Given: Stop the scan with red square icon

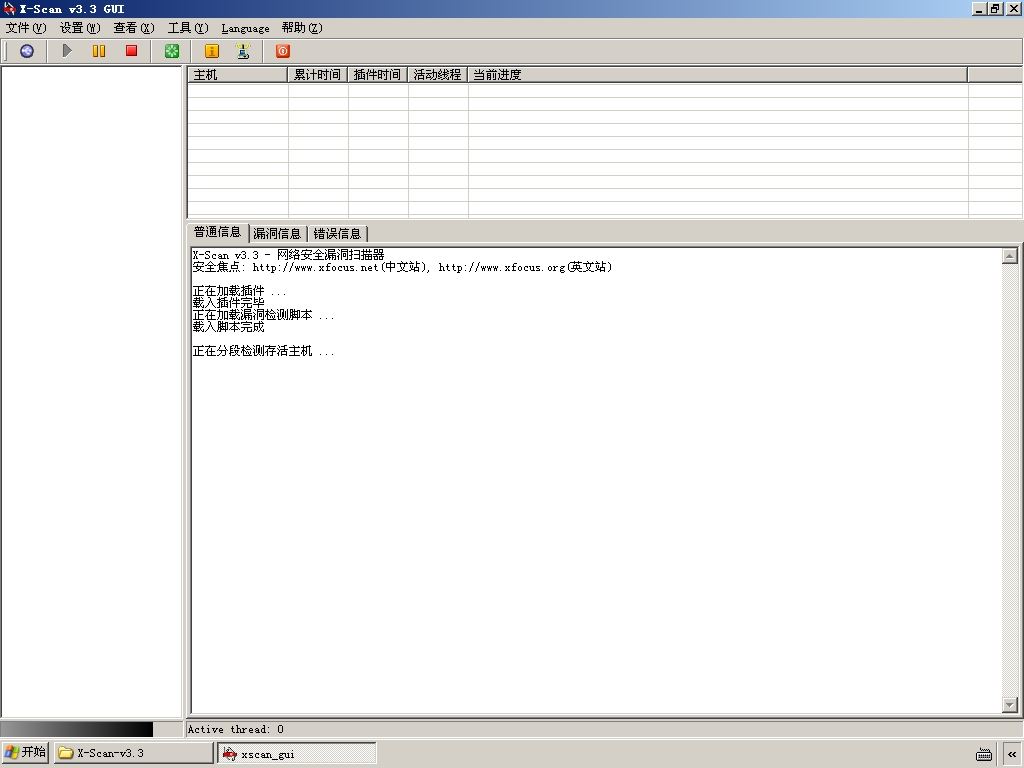Looking at the screenshot, I should pyautogui.click(x=131, y=51).
